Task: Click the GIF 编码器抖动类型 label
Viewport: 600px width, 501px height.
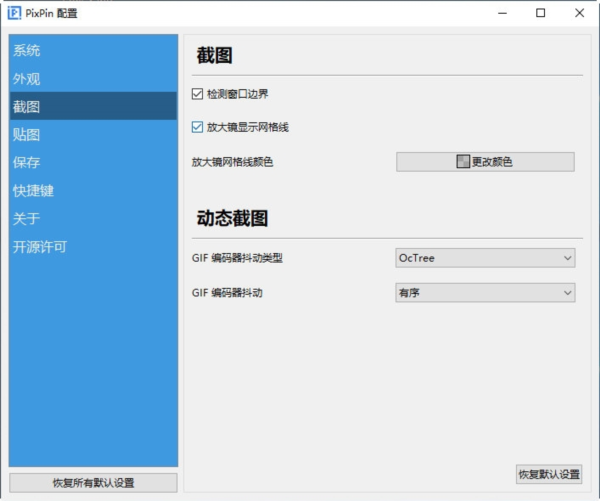Action: click(237, 258)
